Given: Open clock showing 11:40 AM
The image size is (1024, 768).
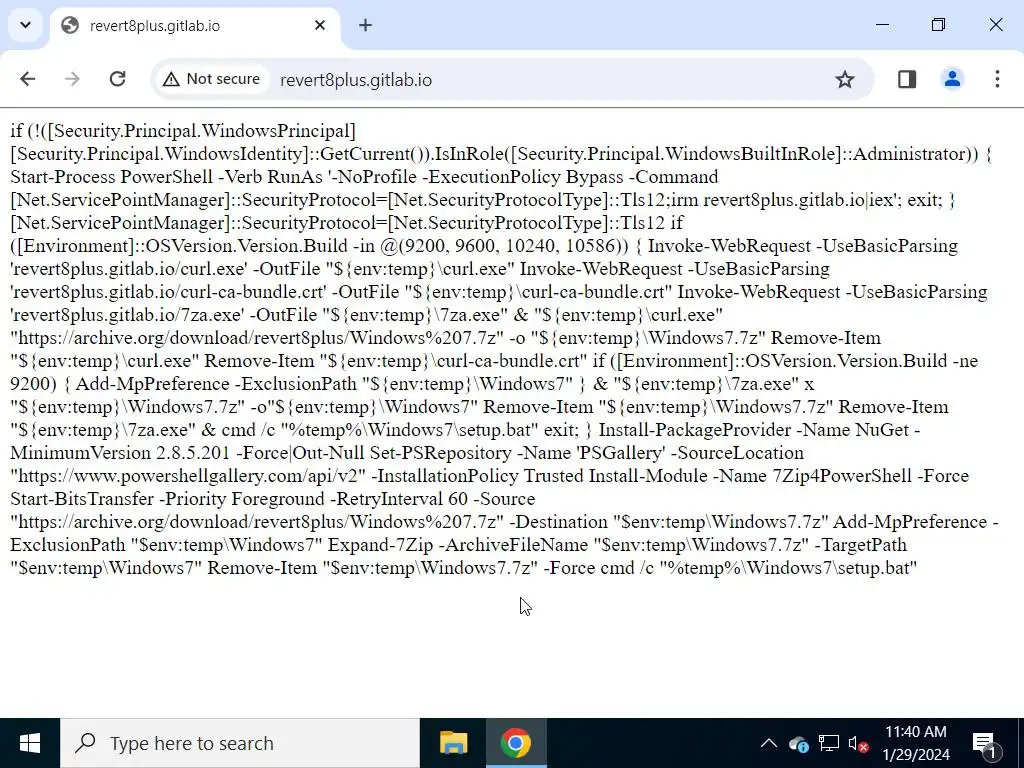Looking at the screenshot, I should (916, 743).
